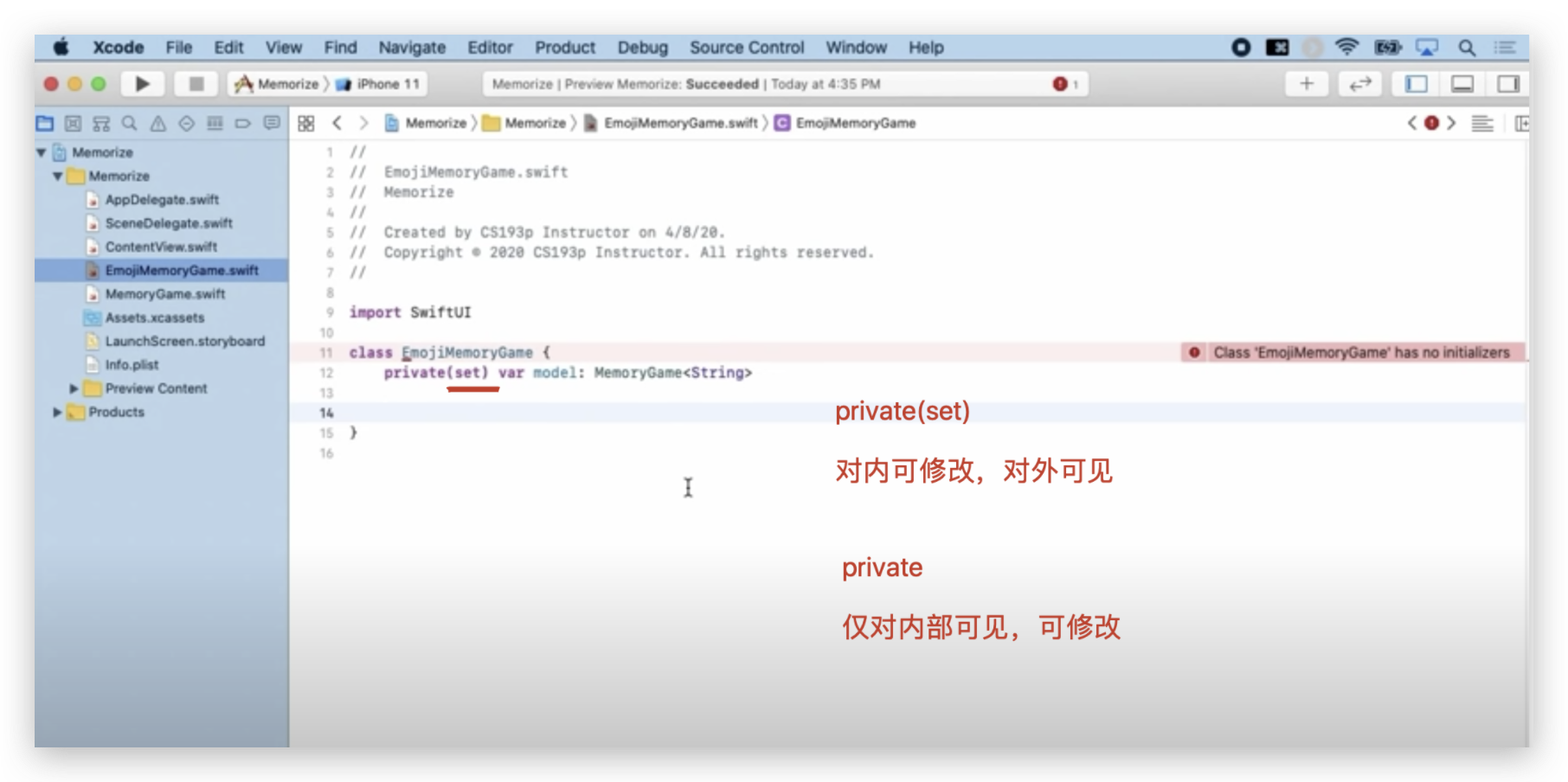Click the 'has no initializers' error banner
This screenshot has height=782, width=1568.
tap(1353, 352)
